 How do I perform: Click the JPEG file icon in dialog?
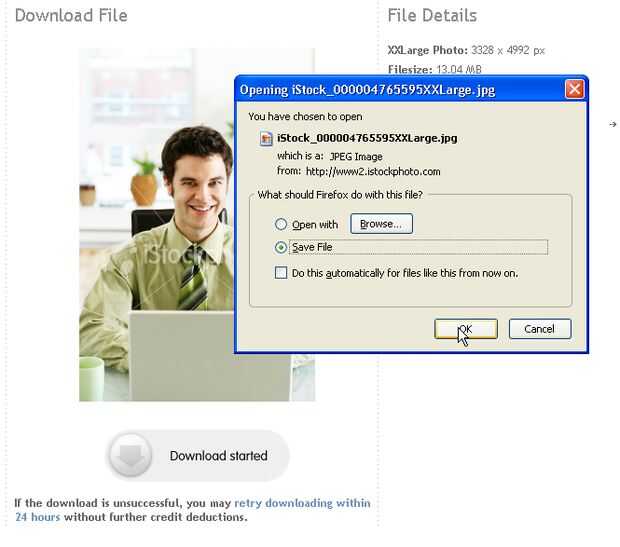click(x=266, y=138)
